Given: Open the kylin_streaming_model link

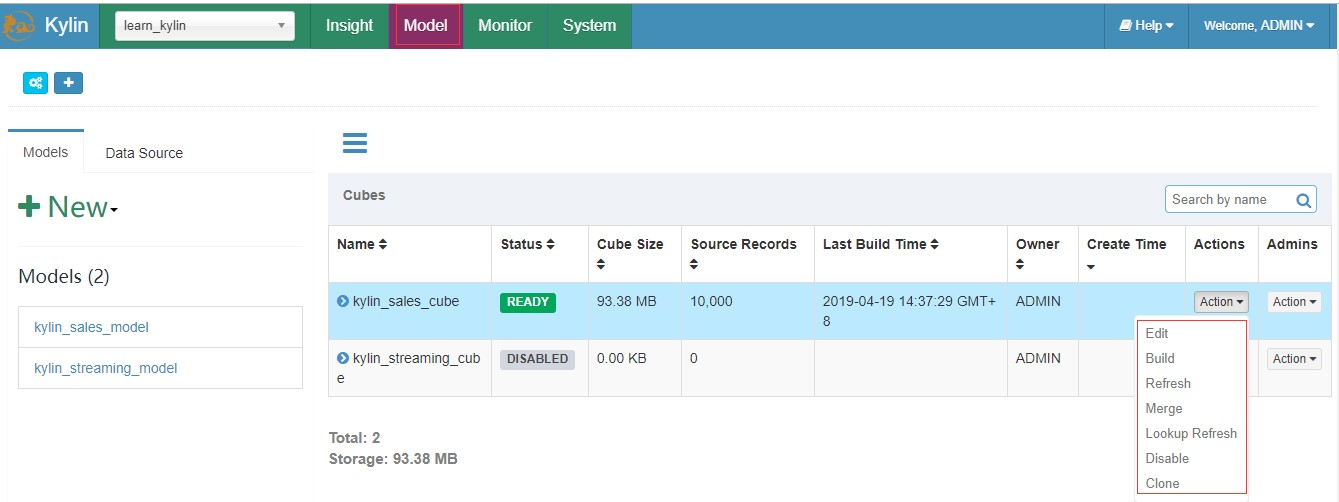Looking at the screenshot, I should point(105,368).
